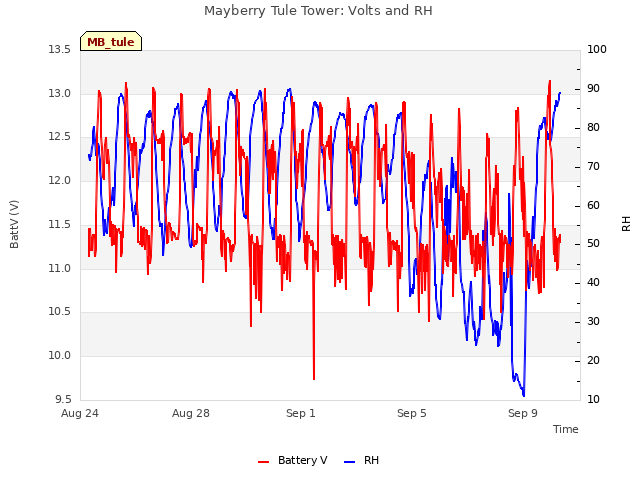The image size is (640, 480).
Task: Click the Aug 28 date tick
Action: 191,413
